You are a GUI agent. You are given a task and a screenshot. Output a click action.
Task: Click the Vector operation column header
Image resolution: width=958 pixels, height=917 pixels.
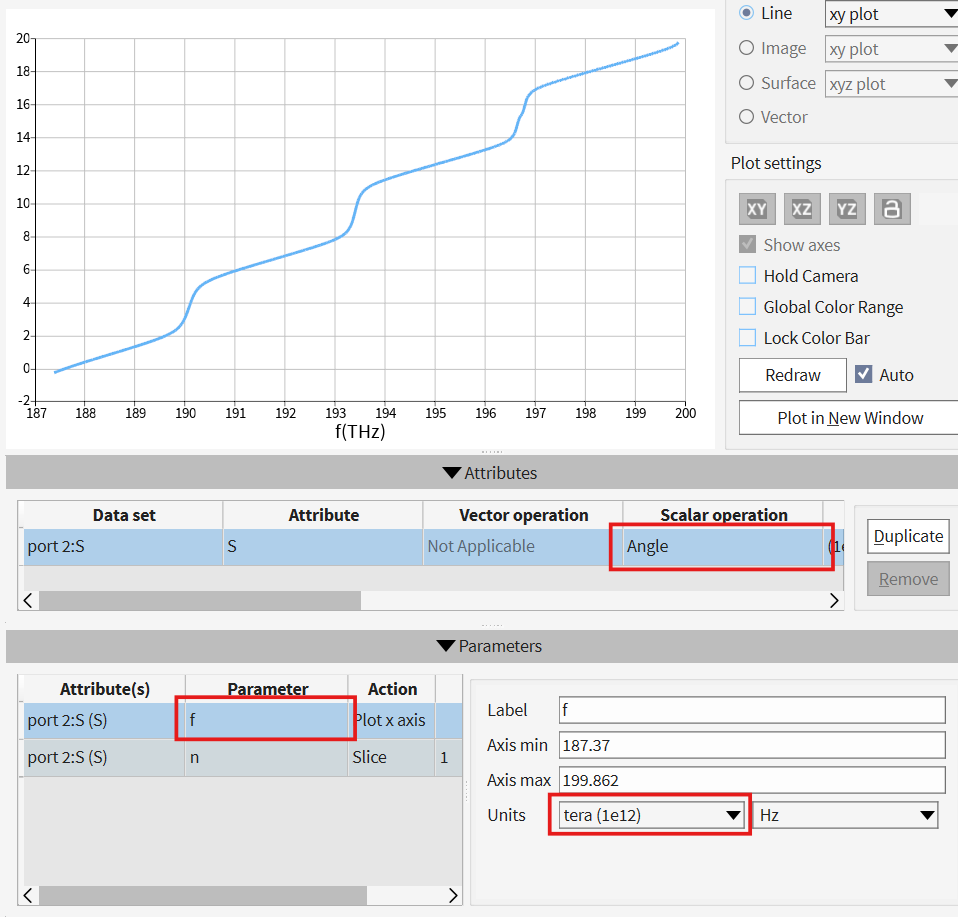523,515
